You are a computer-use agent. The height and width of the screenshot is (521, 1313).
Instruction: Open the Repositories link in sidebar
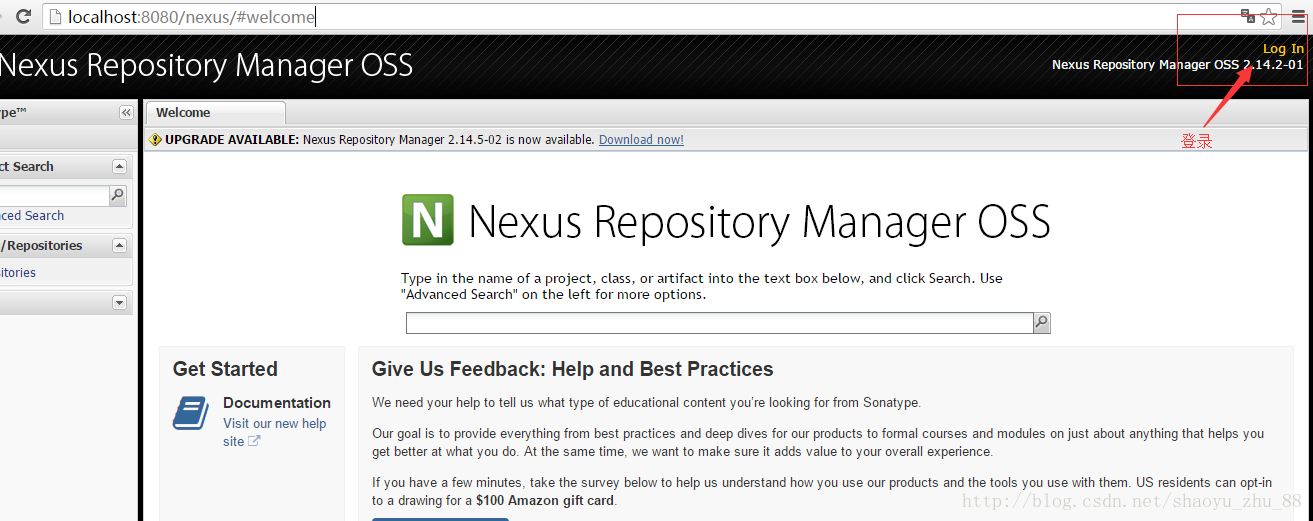[18, 273]
